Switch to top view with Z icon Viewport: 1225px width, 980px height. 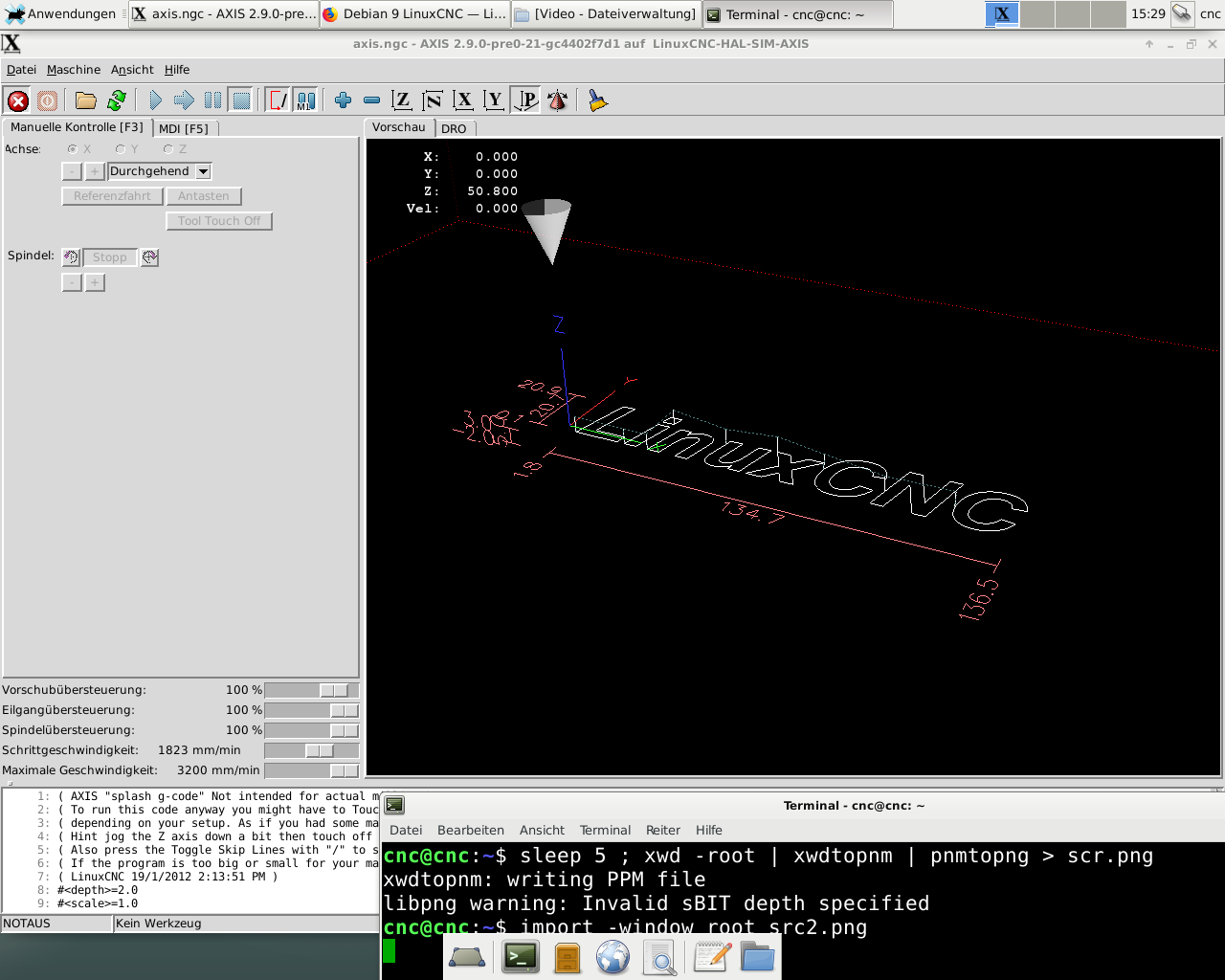coord(402,100)
